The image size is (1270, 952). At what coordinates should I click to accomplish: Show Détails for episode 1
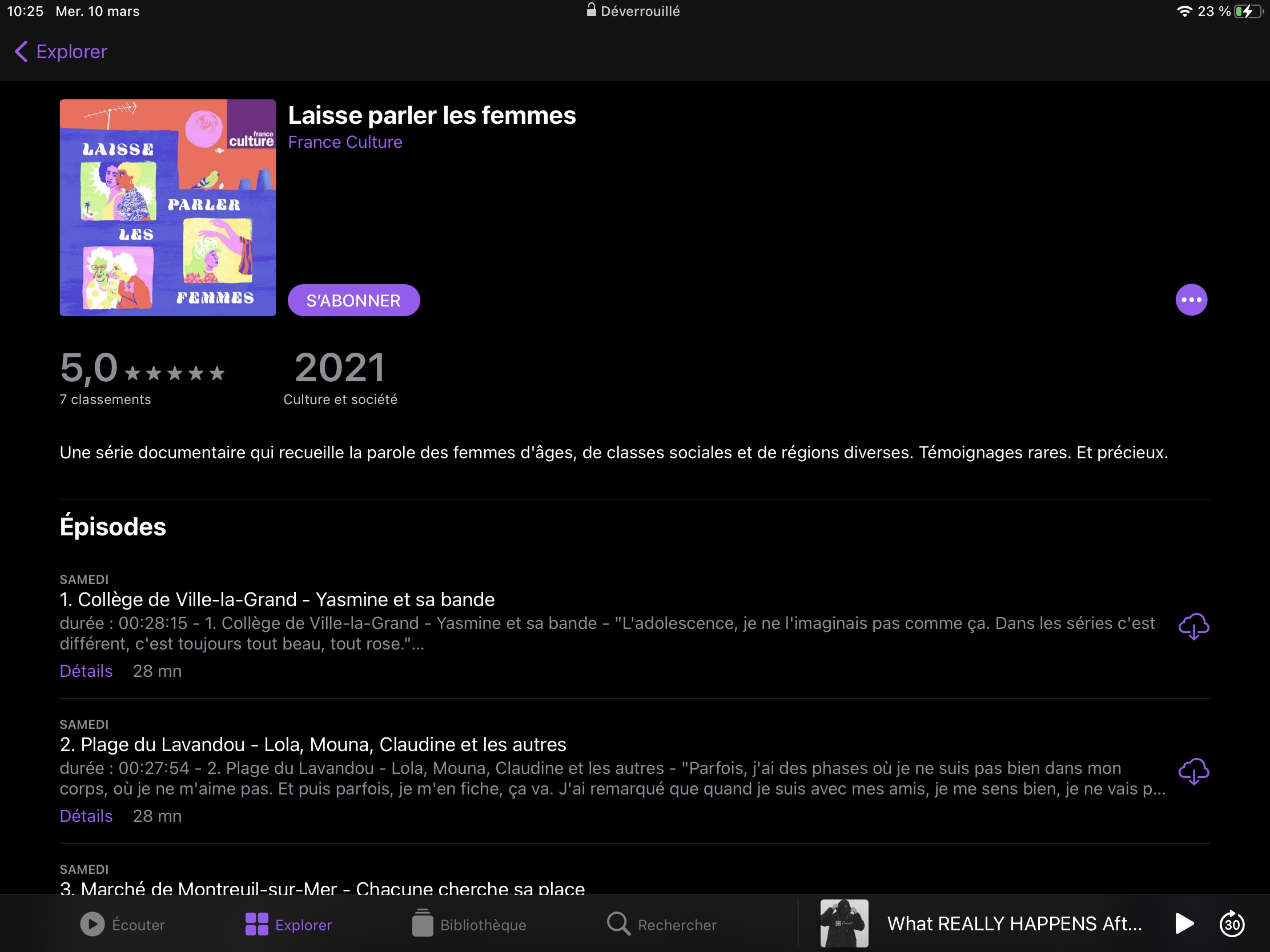pos(86,671)
